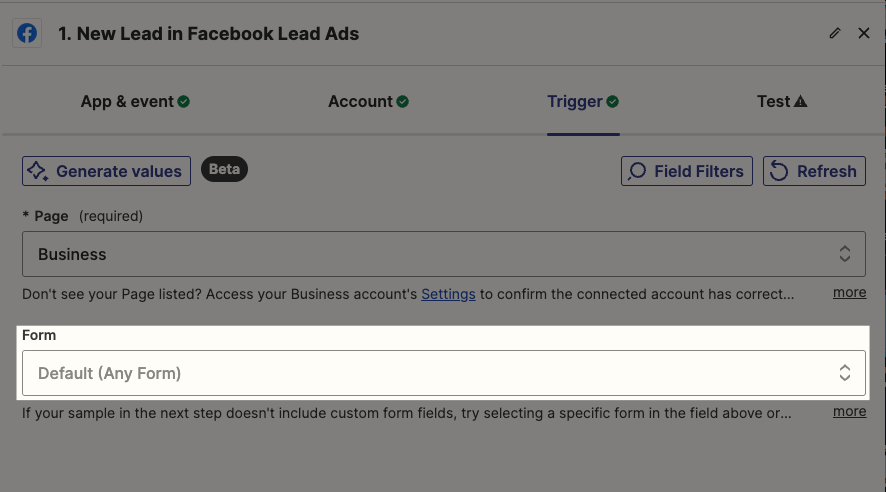Select the Trigger tab

pos(574,102)
